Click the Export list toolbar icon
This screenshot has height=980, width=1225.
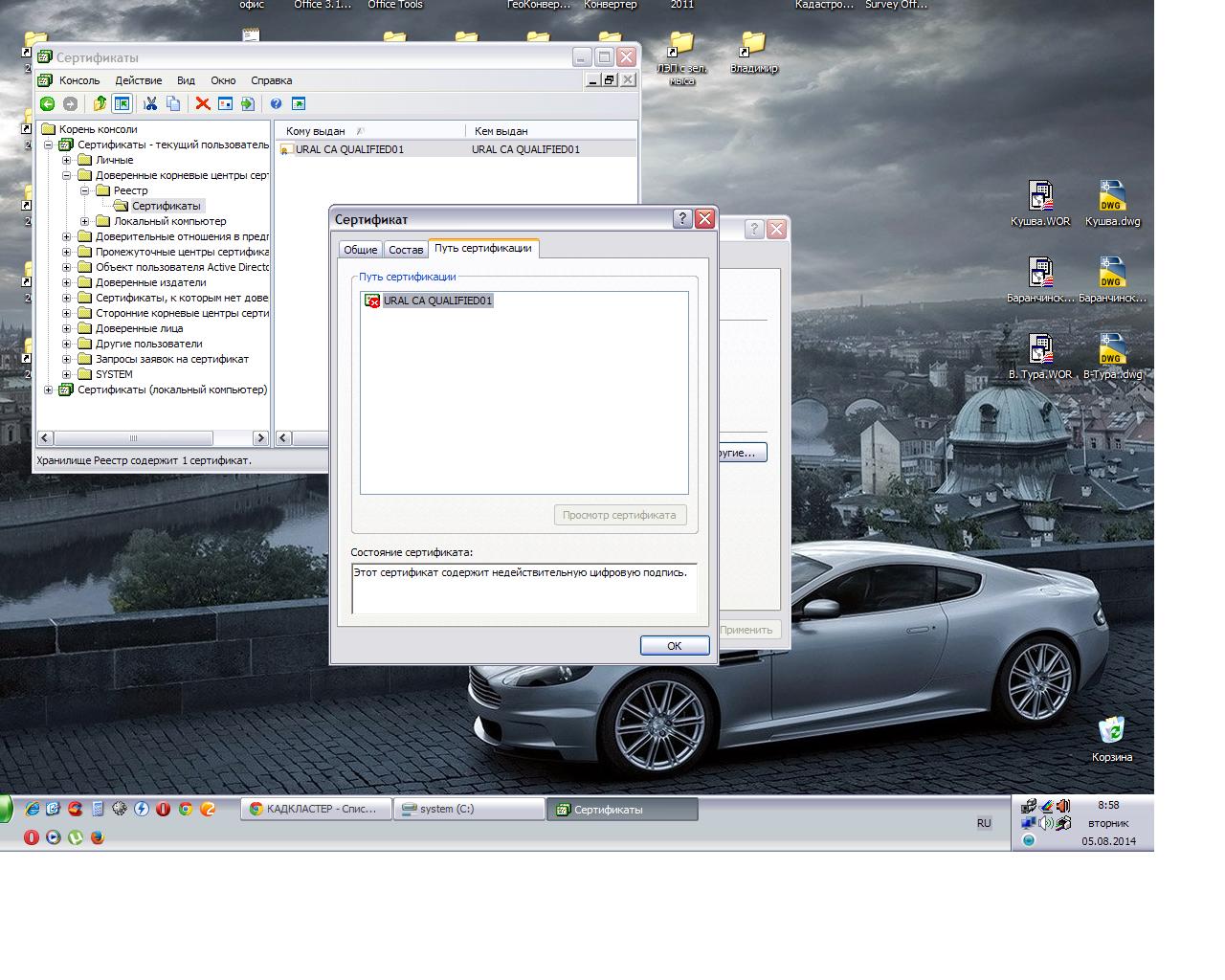pos(248,104)
